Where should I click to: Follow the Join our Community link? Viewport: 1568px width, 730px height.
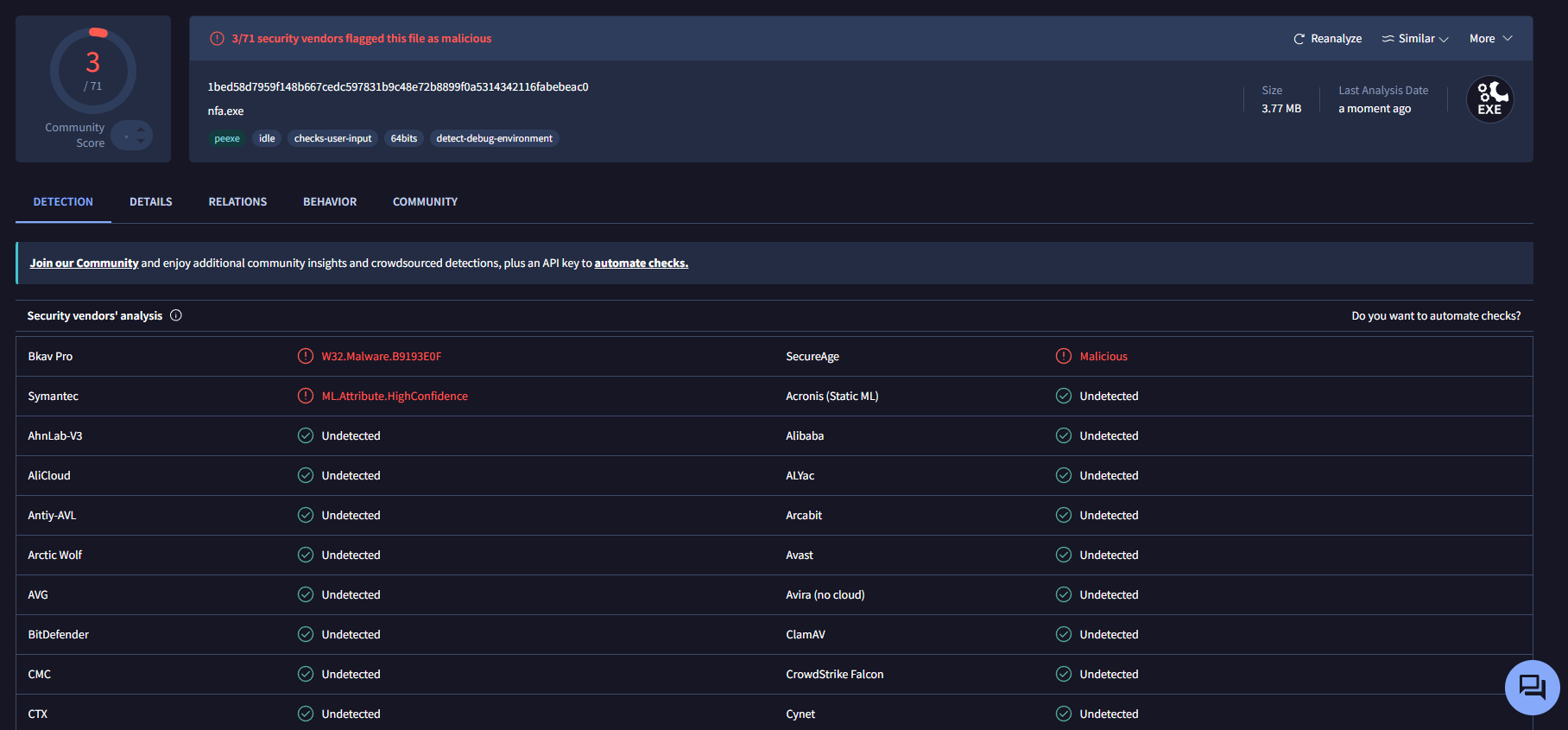click(84, 263)
